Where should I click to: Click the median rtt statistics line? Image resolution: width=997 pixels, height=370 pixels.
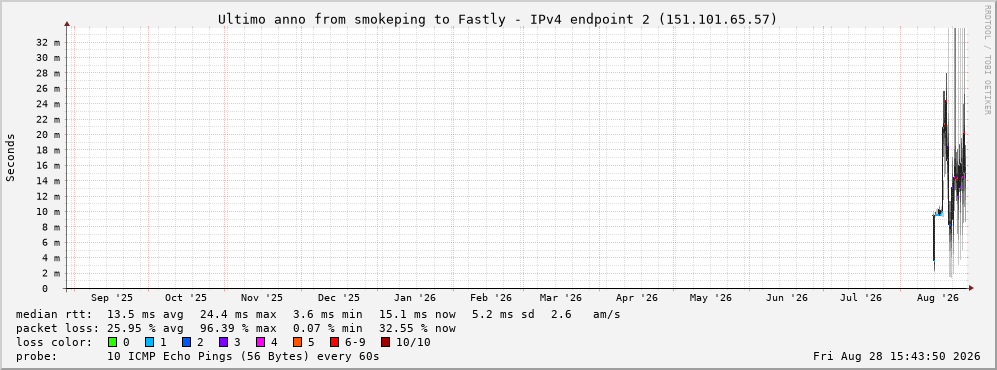pyautogui.click(x=318, y=315)
